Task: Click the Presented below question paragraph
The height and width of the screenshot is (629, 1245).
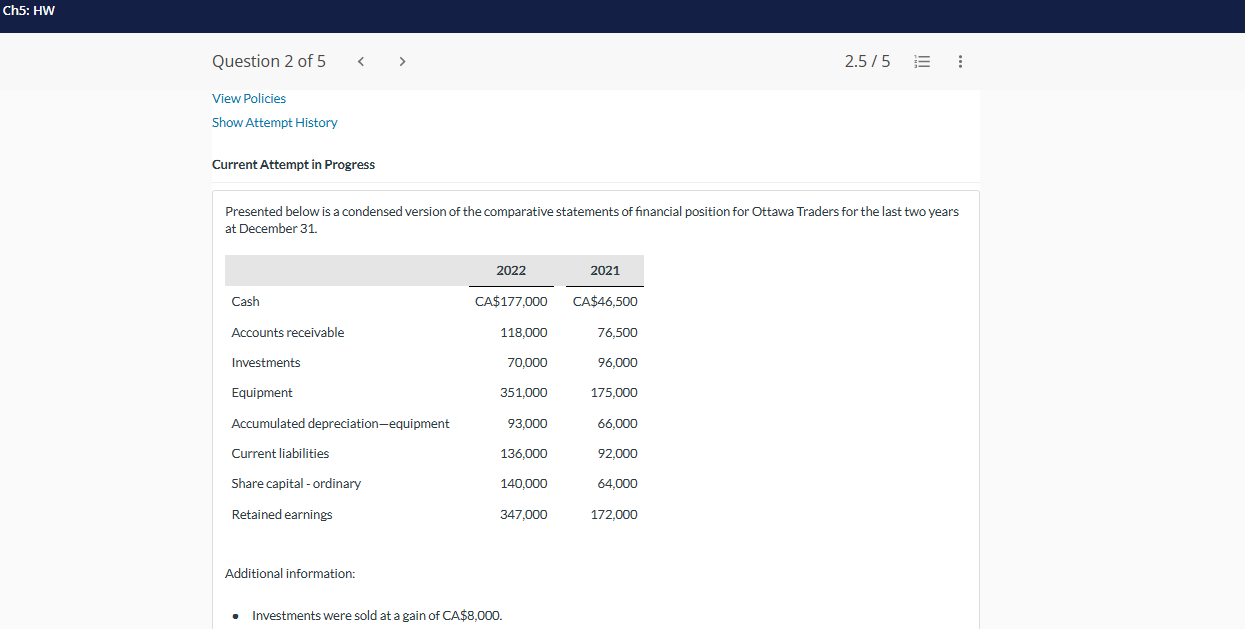Action: click(x=592, y=220)
